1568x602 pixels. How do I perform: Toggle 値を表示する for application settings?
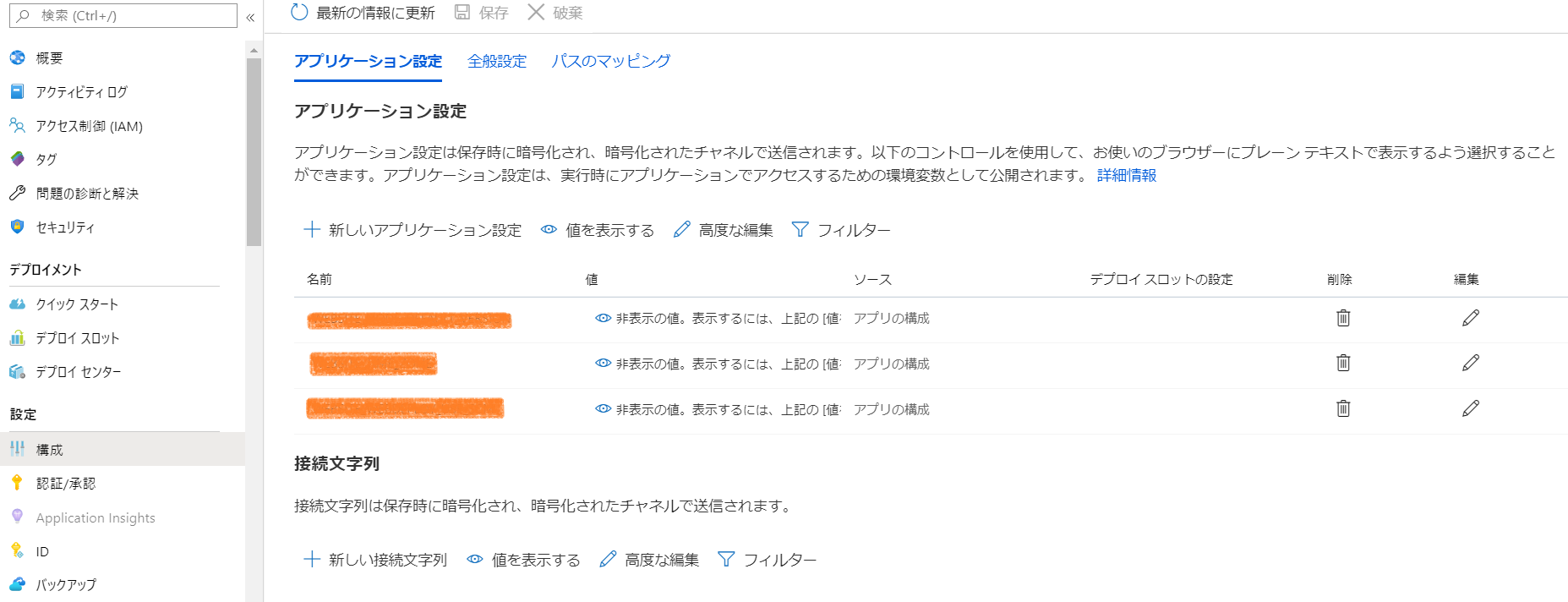(x=598, y=230)
